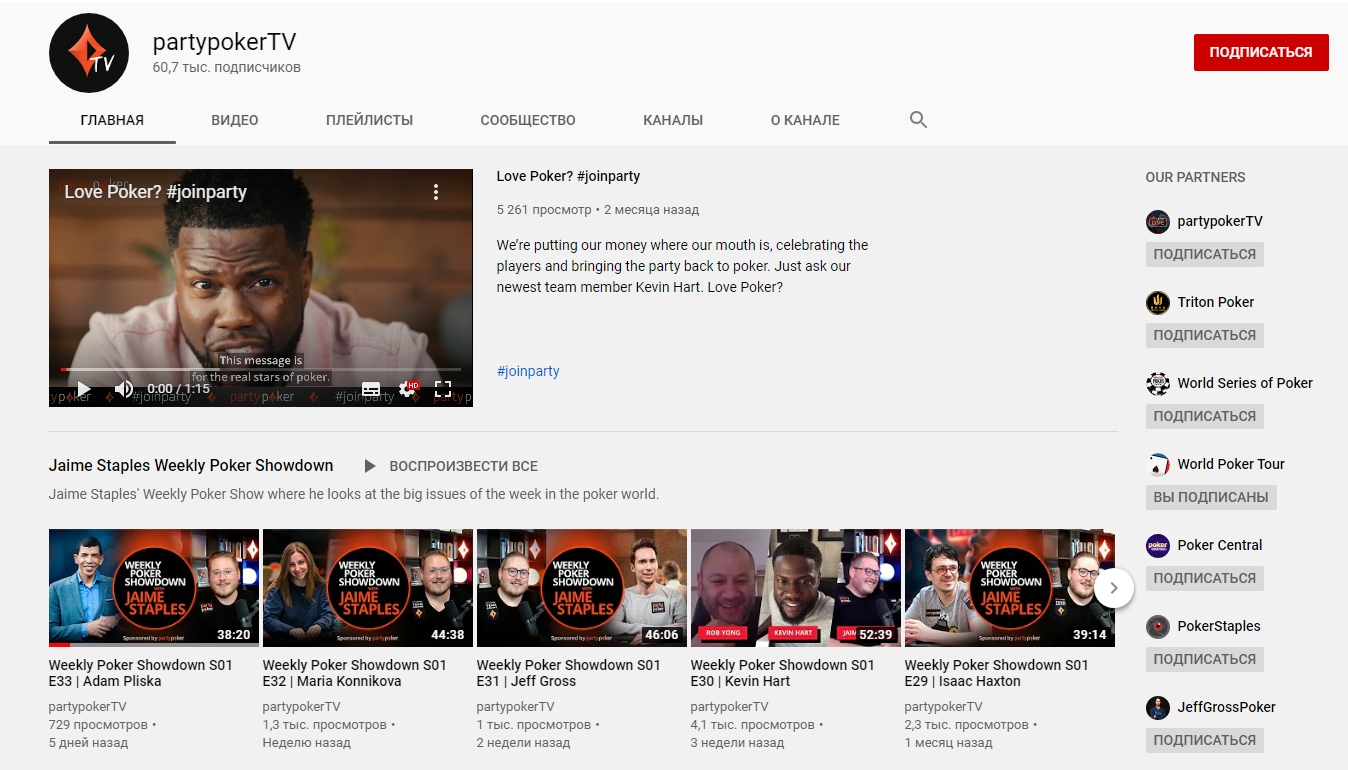Screen dimensions: 1348x770
Task: Open the JeffGrossPoker channel avatar
Action: click(x=1157, y=707)
